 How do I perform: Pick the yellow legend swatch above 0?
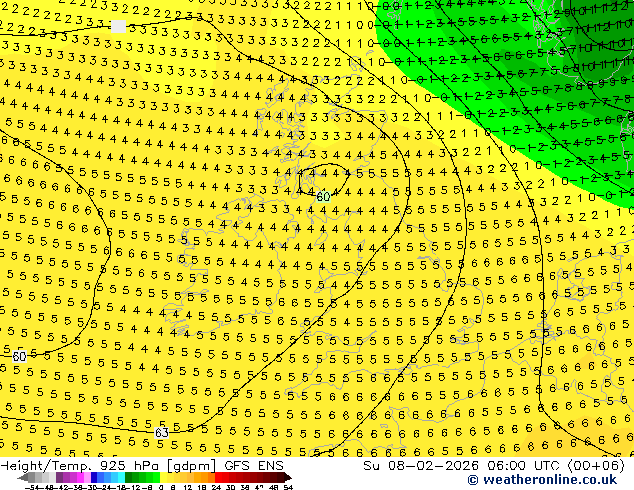coord(163,477)
